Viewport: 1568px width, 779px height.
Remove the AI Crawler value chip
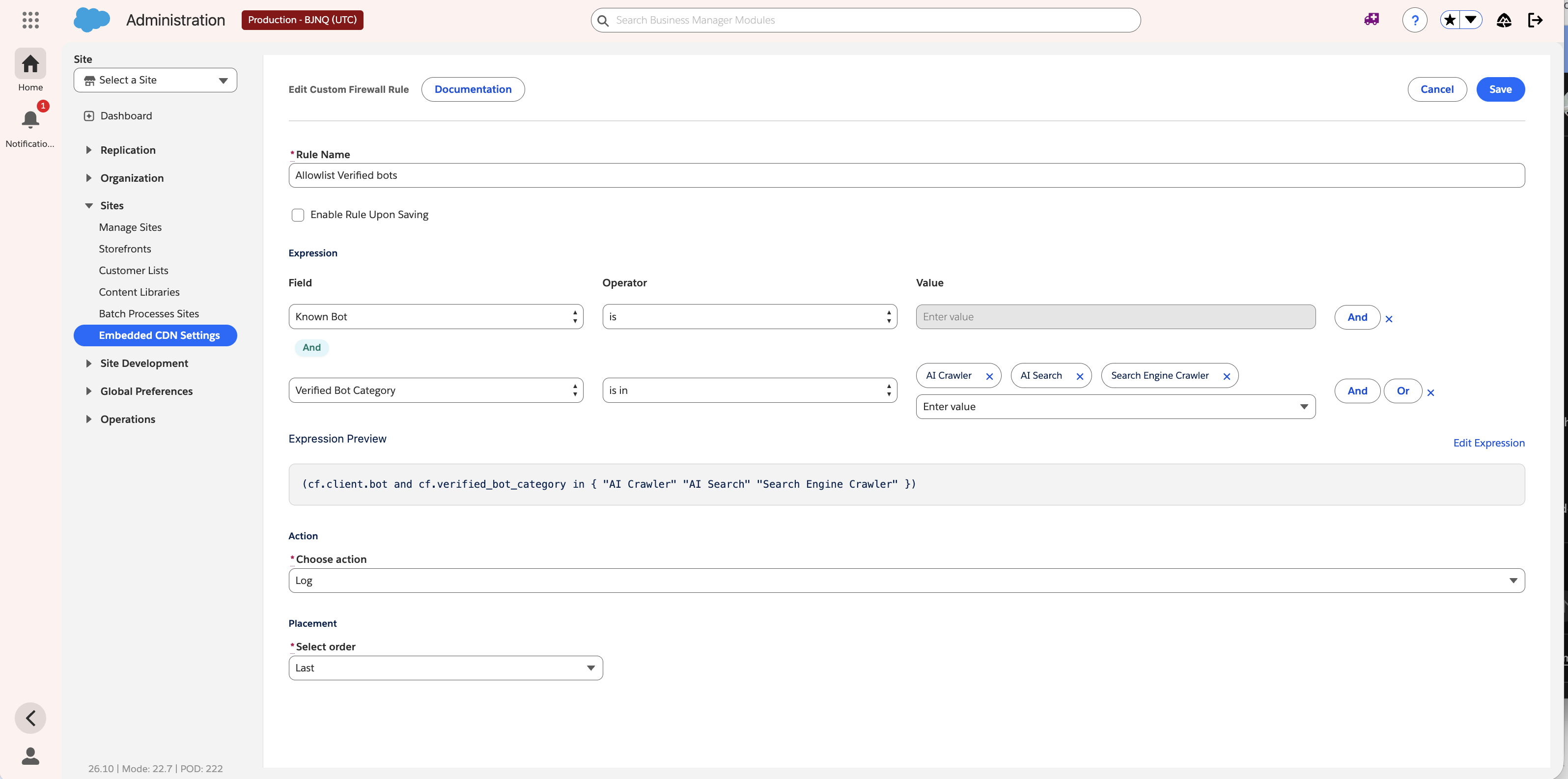coord(989,376)
